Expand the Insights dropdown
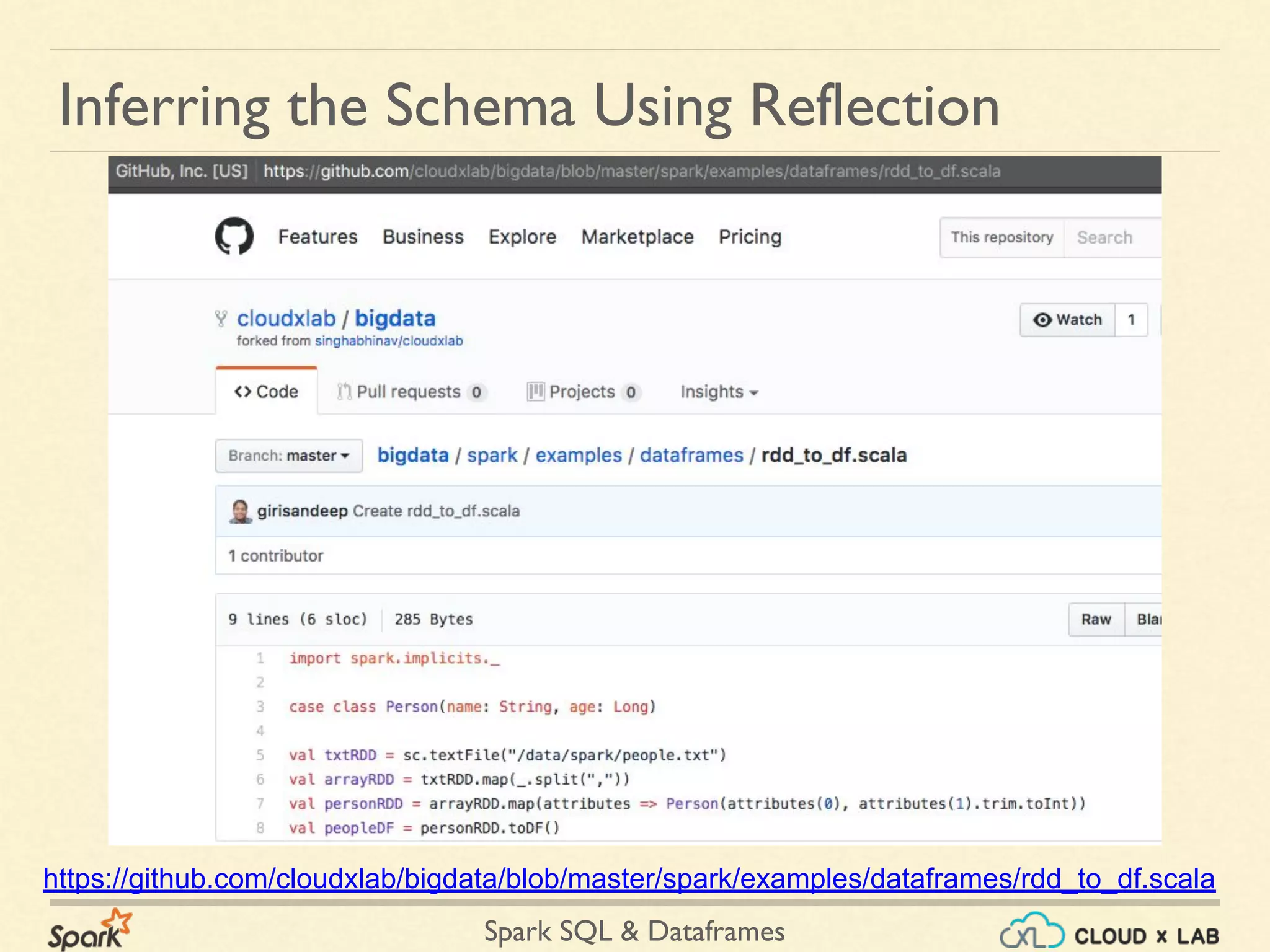 click(x=719, y=392)
